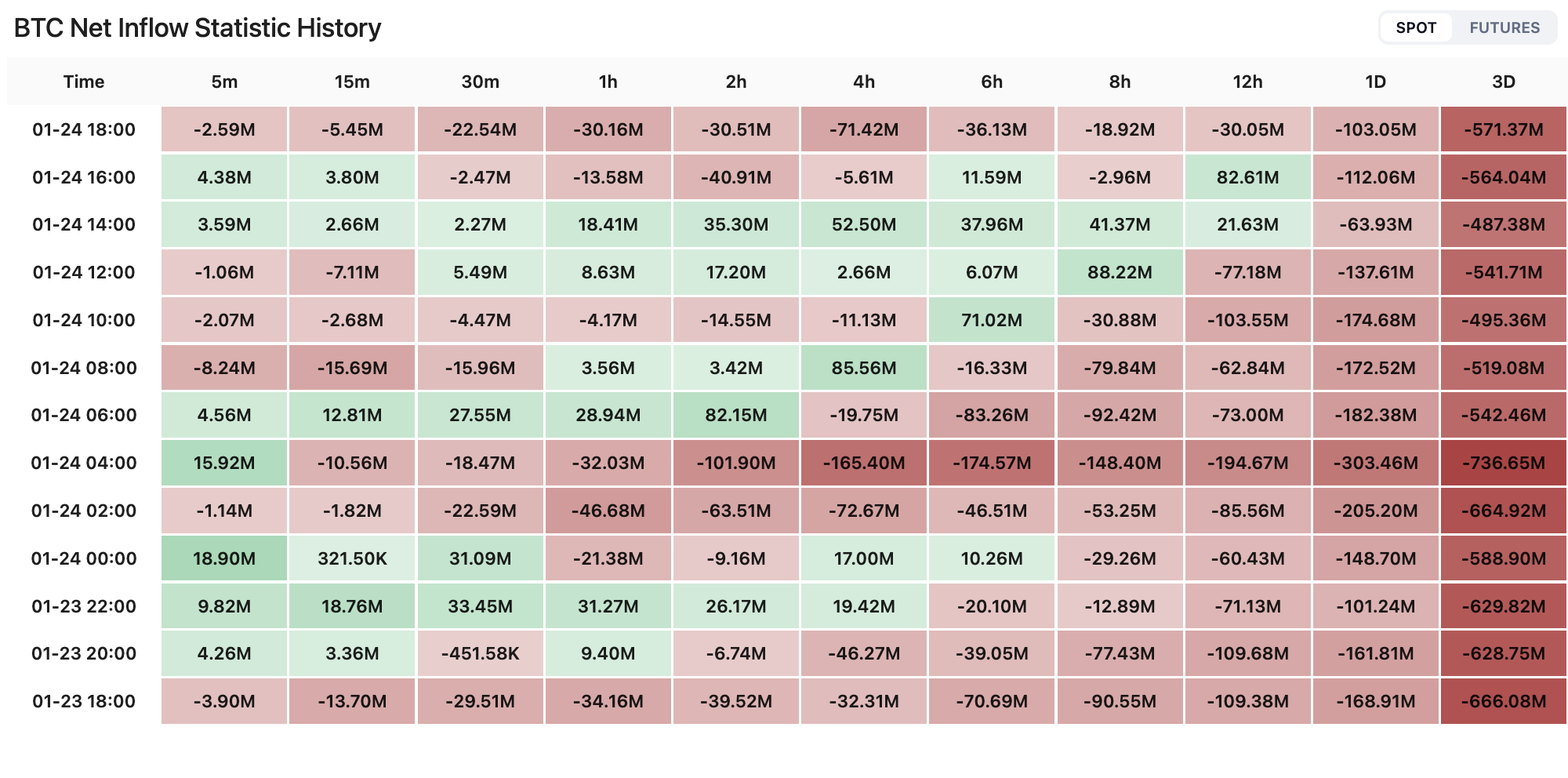Click the Time column header
The width and height of the screenshot is (1568, 778).
point(84,82)
